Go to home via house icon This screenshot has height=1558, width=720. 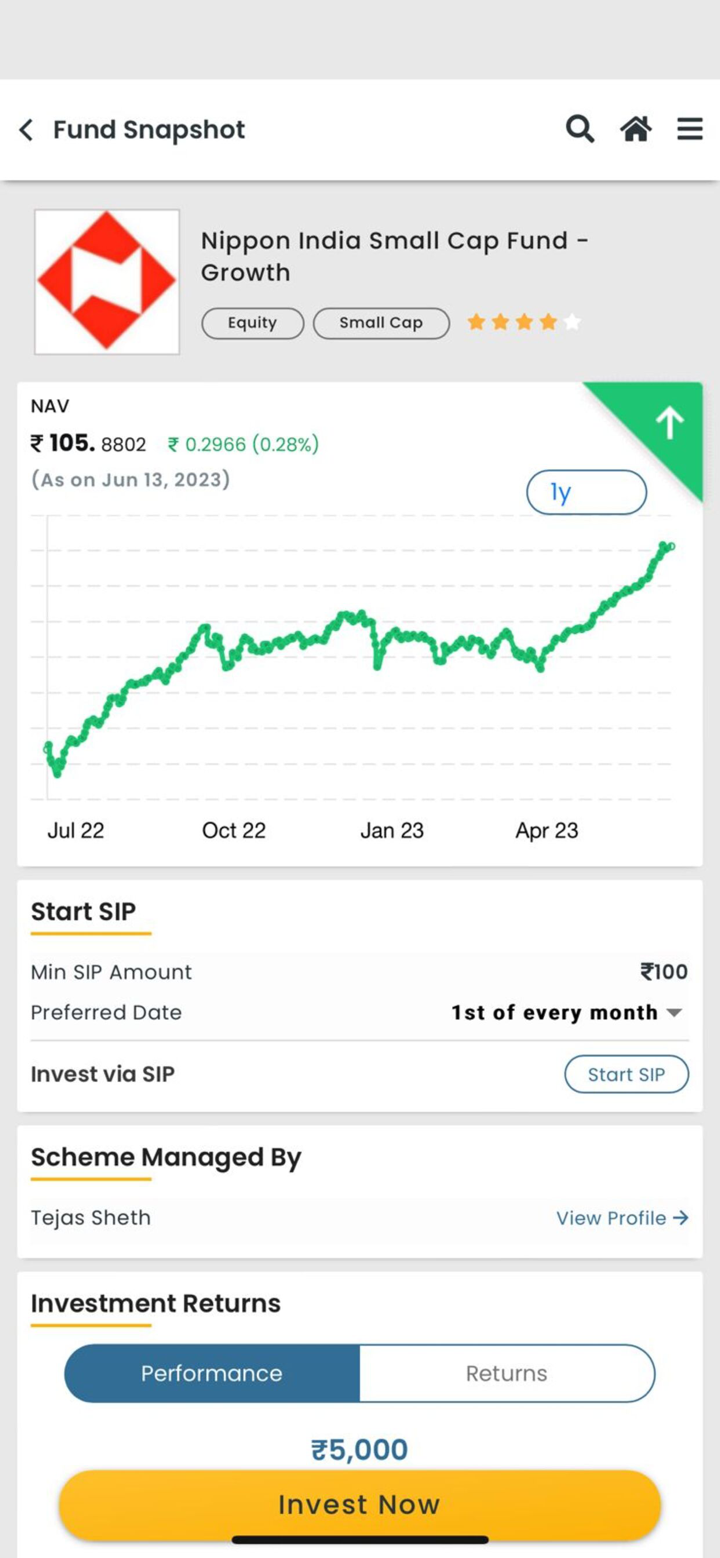pyautogui.click(x=636, y=129)
